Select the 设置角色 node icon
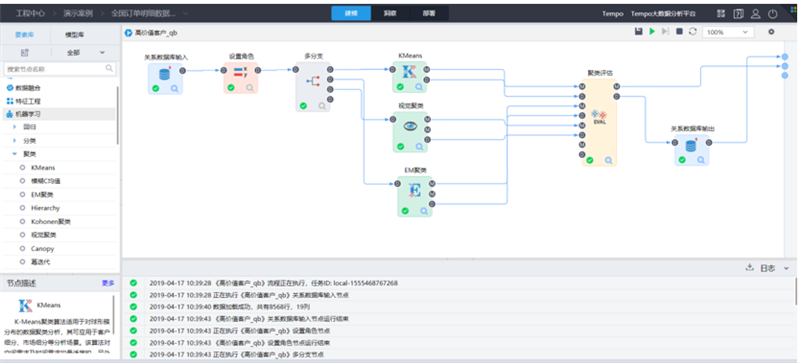Image resolution: width=800 pixels, height=363 pixels. tap(241, 72)
